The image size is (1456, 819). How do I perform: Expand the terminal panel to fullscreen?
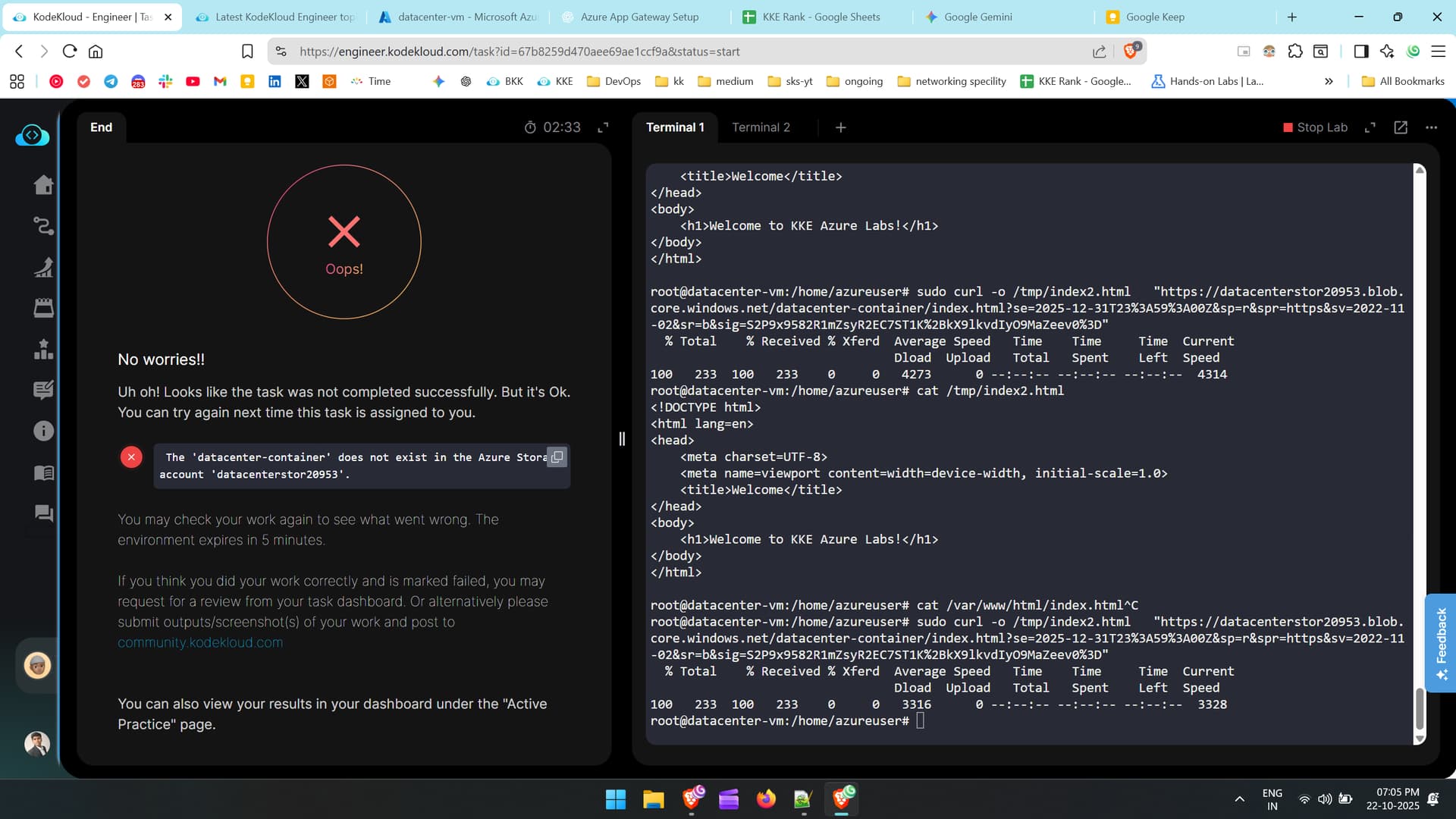coord(1370,127)
